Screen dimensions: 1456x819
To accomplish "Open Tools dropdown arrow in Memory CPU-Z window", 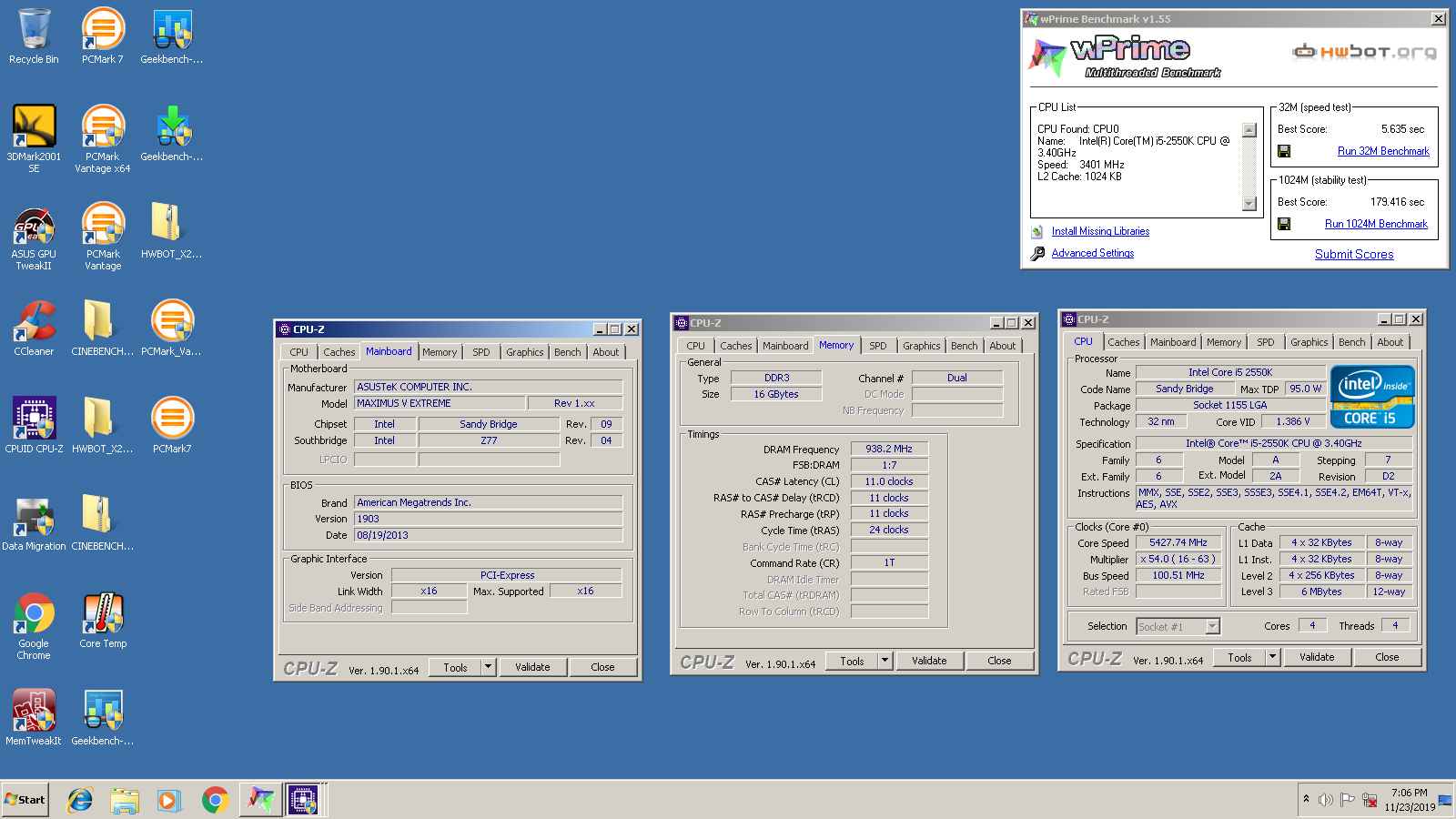I will click(x=885, y=661).
